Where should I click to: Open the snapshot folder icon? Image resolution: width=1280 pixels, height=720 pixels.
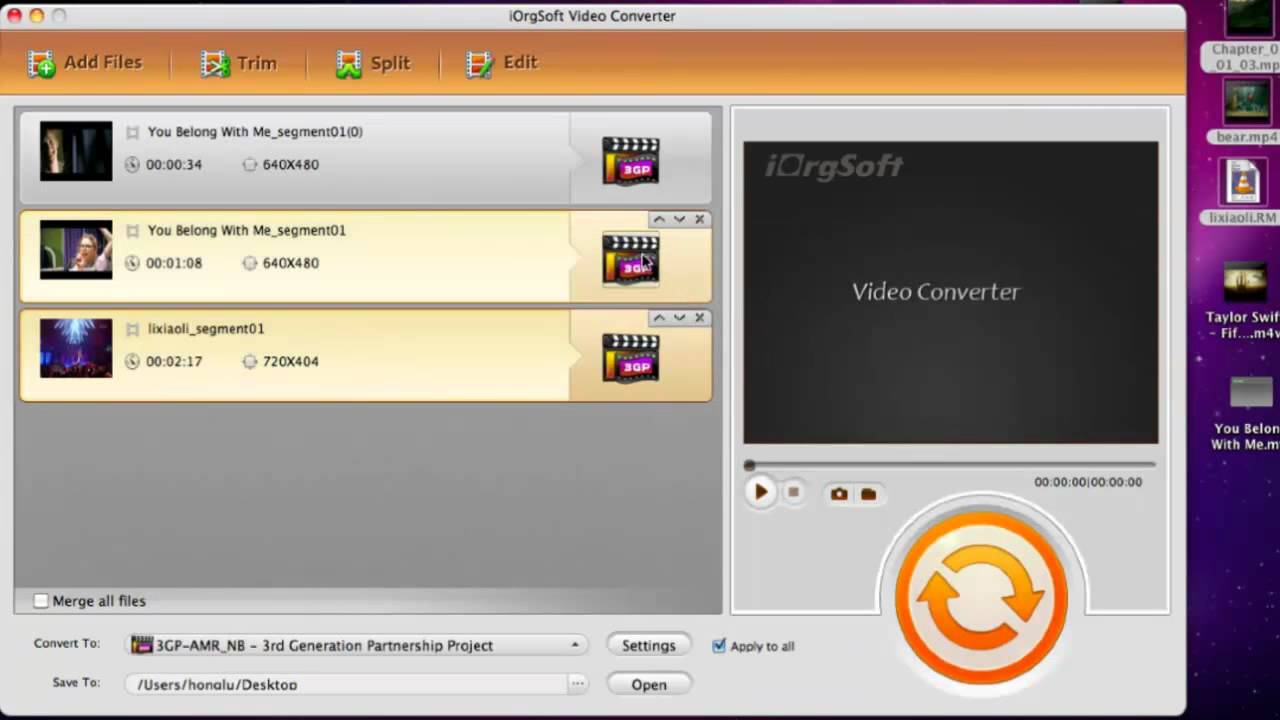(868, 494)
